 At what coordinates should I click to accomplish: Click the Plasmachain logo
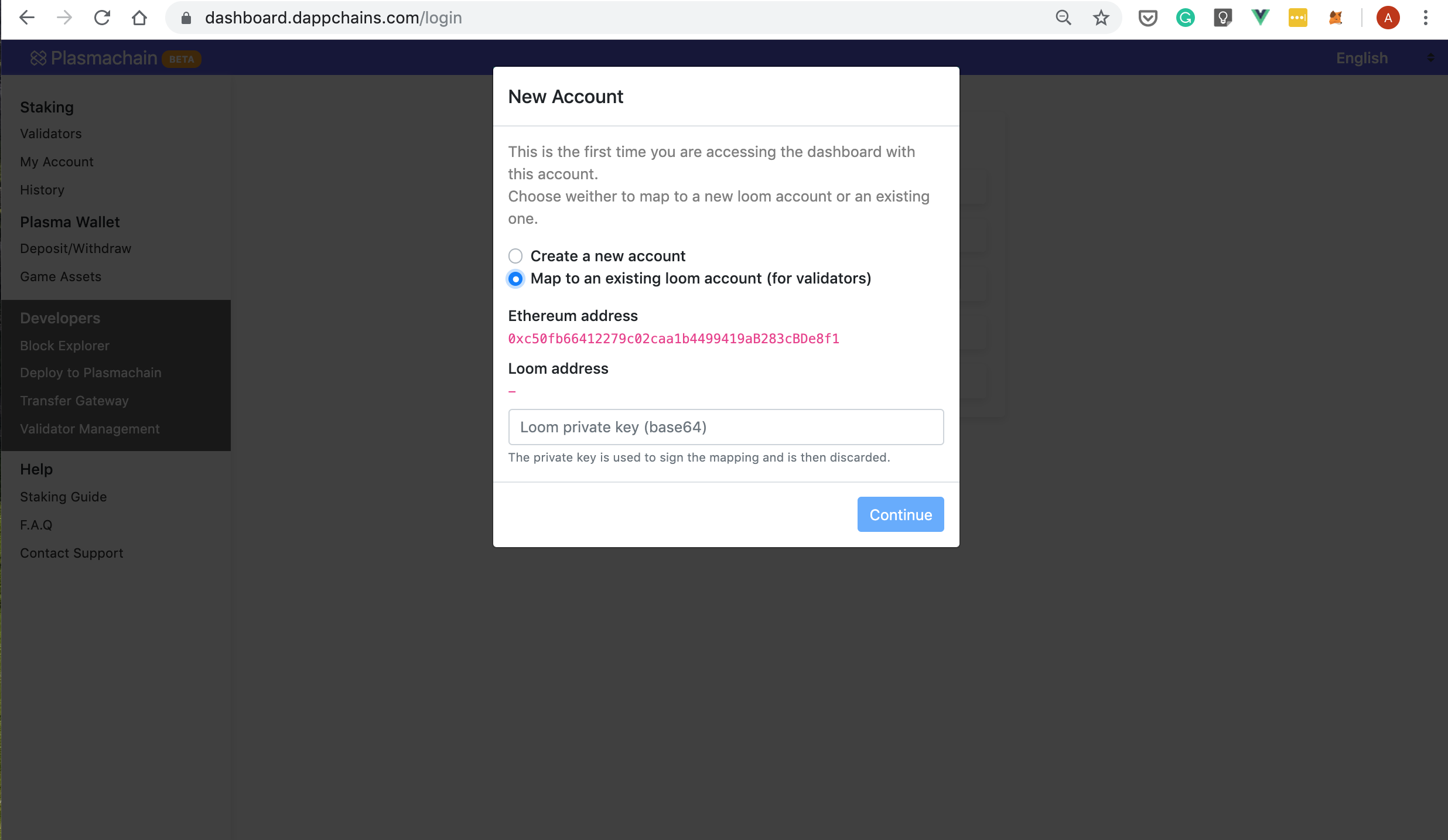[x=94, y=58]
